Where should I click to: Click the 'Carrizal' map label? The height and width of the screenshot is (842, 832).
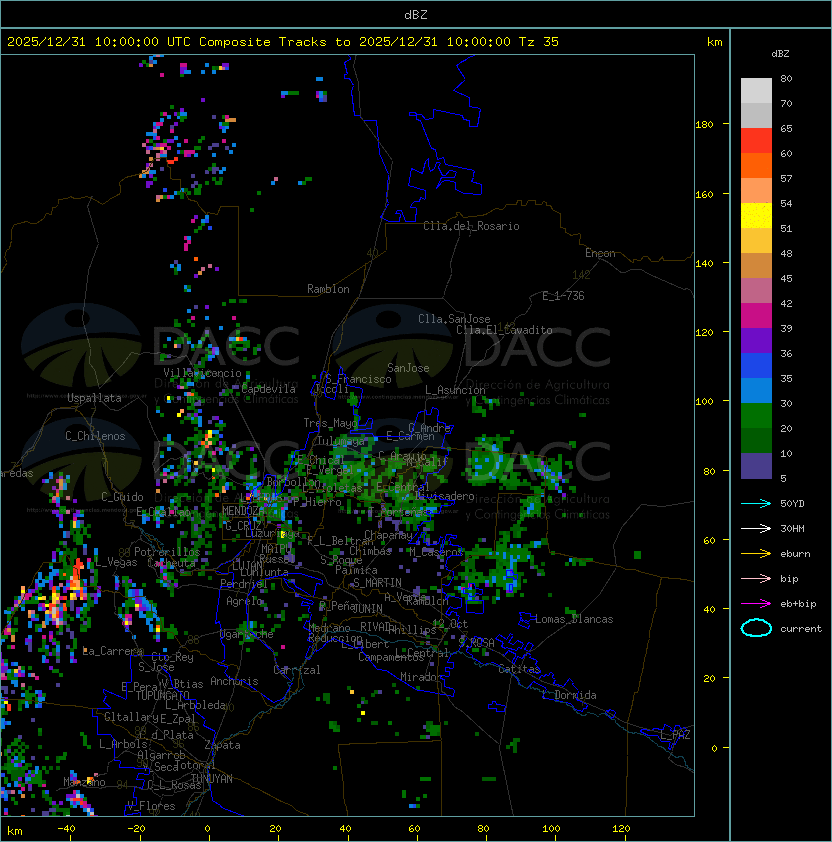click(297, 670)
